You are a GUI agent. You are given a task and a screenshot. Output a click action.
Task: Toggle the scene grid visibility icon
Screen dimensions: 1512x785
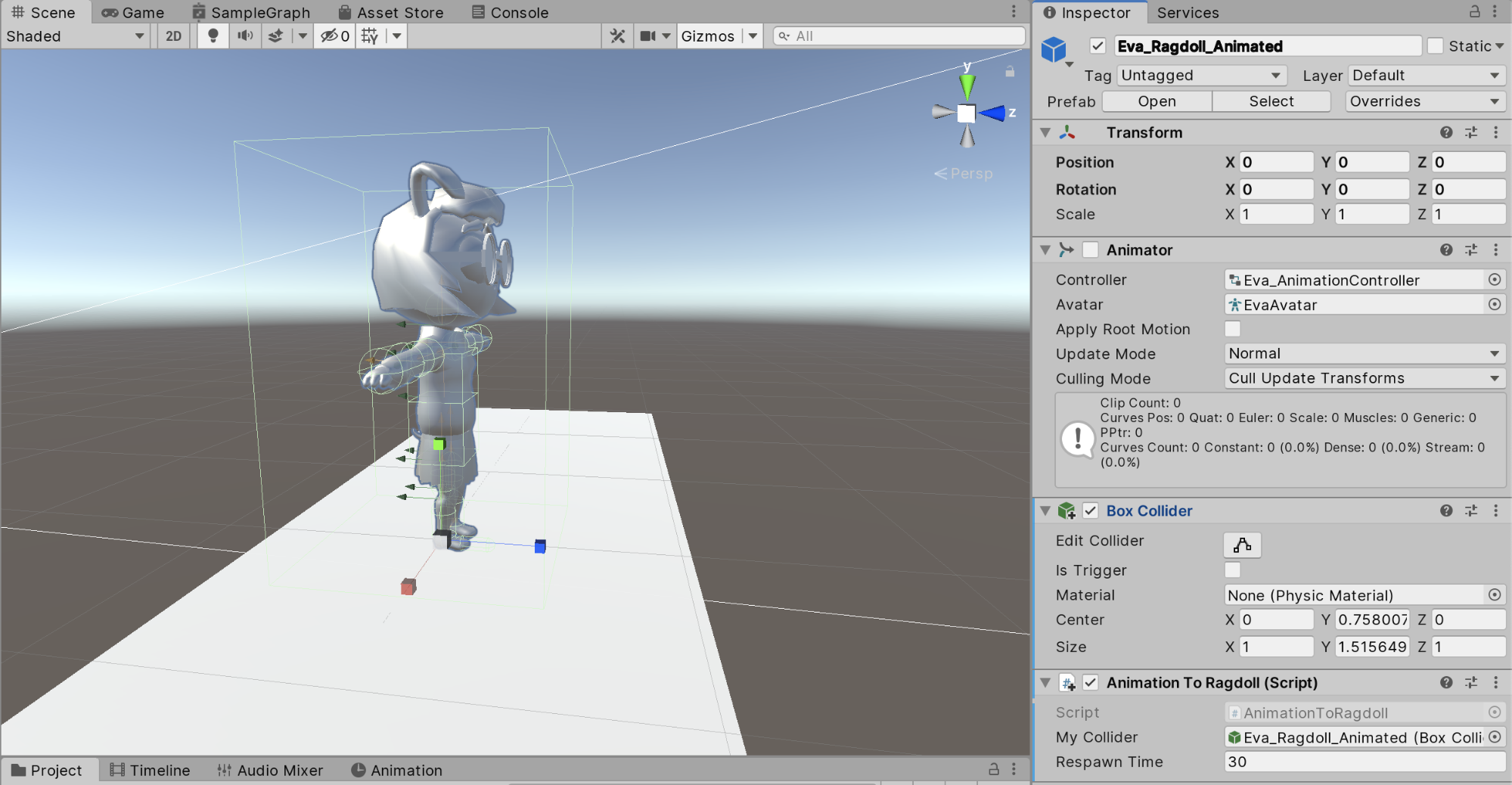[370, 36]
